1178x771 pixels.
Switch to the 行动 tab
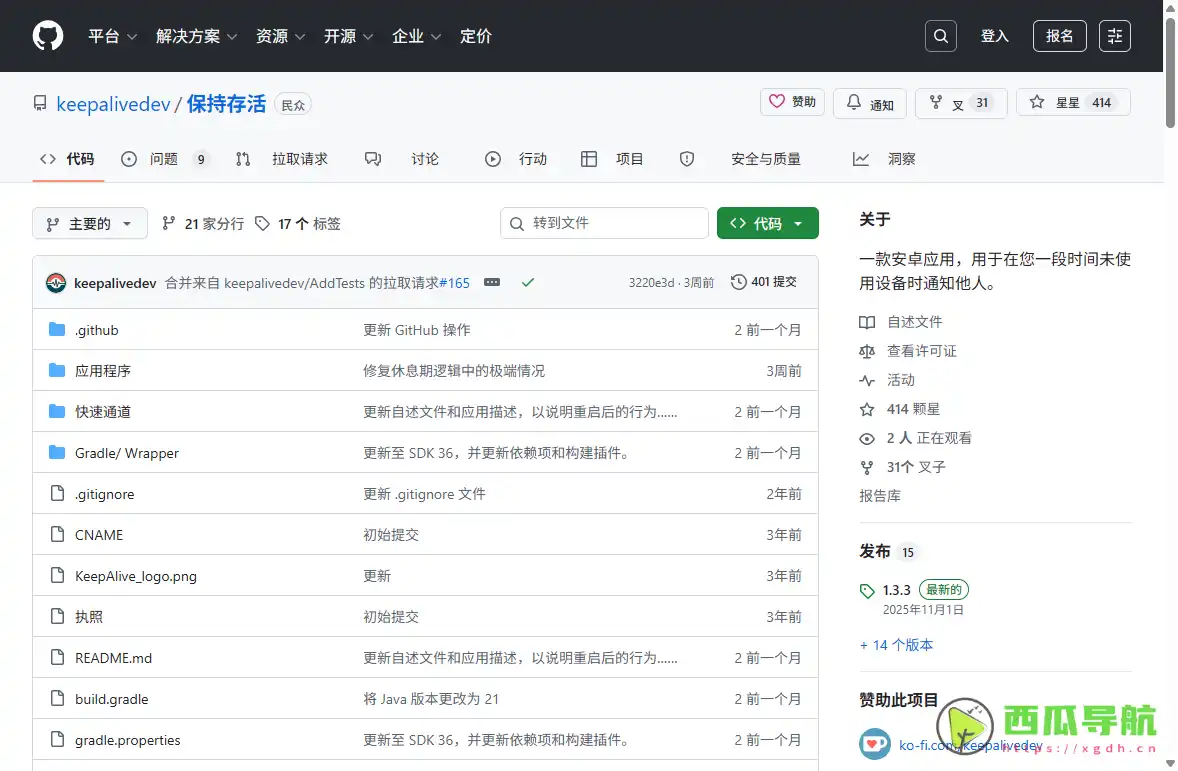516,159
